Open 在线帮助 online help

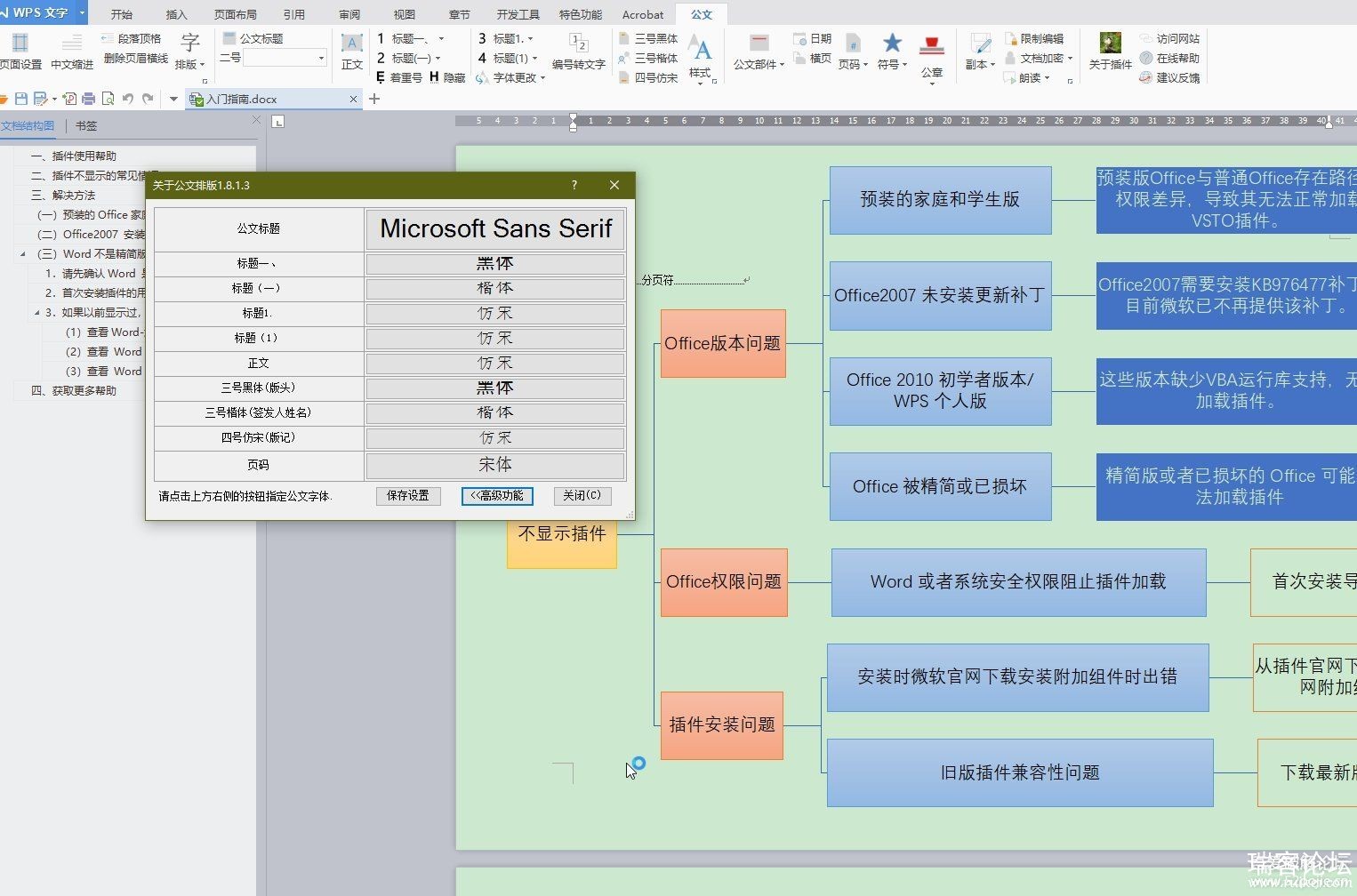(x=1169, y=59)
